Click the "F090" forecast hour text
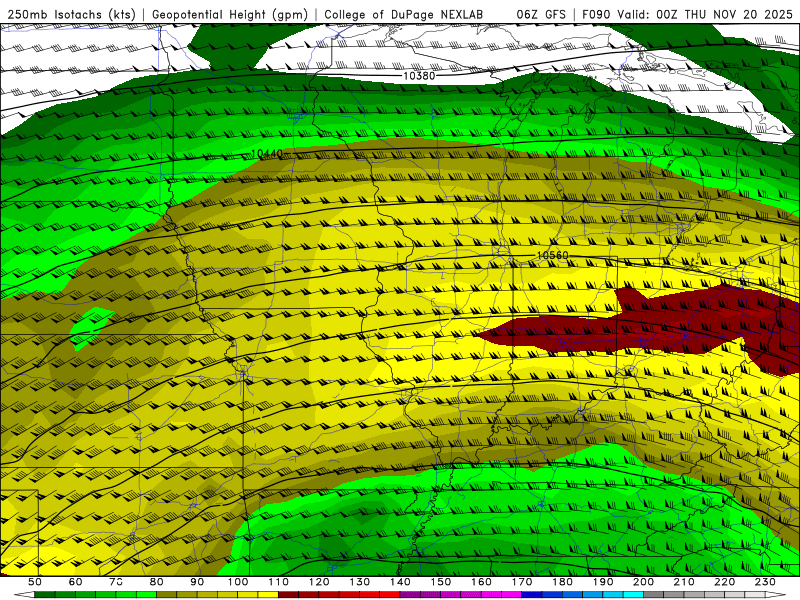 (x=596, y=15)
